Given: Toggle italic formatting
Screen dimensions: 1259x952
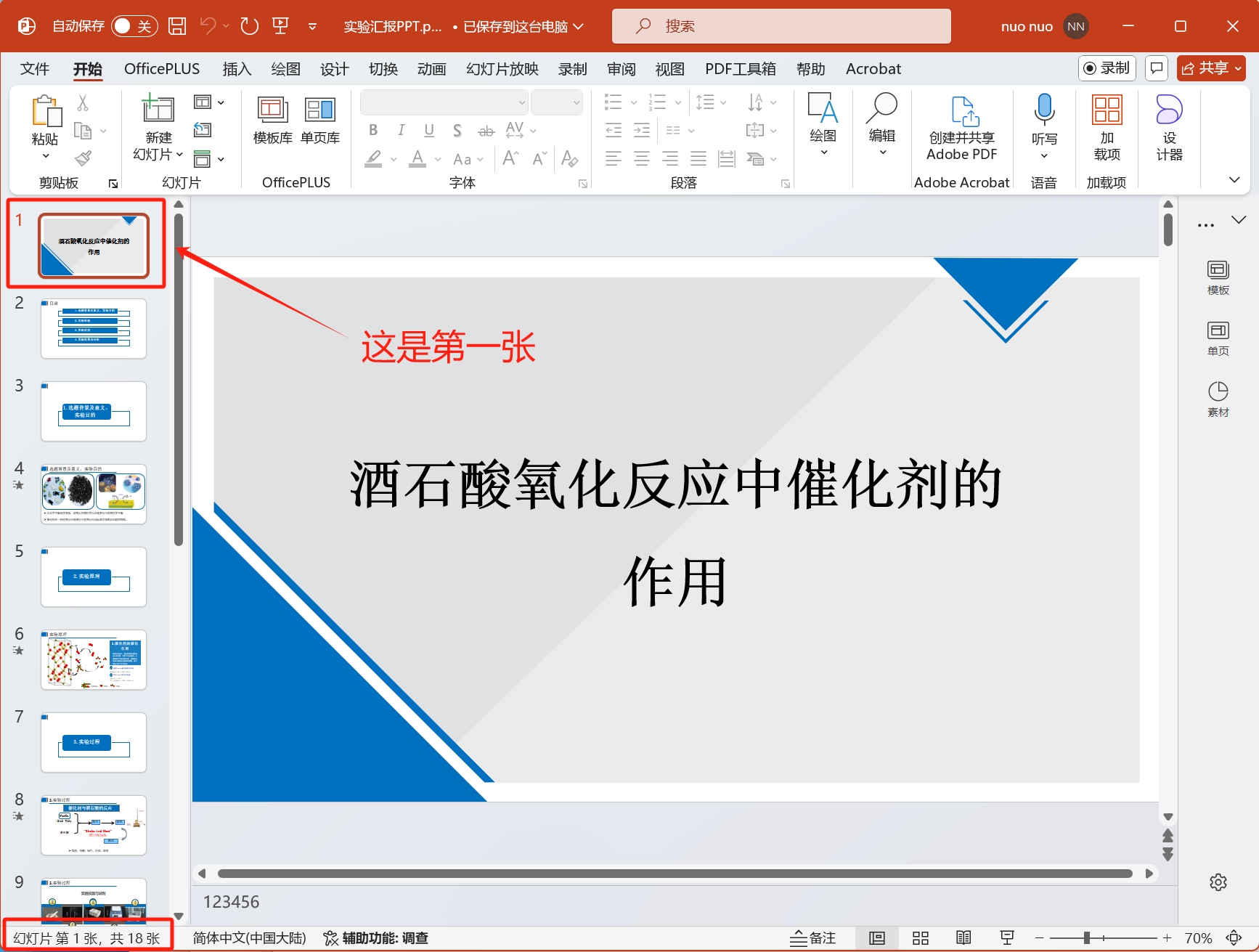Looking at the screenshot, I should (401, 130).
